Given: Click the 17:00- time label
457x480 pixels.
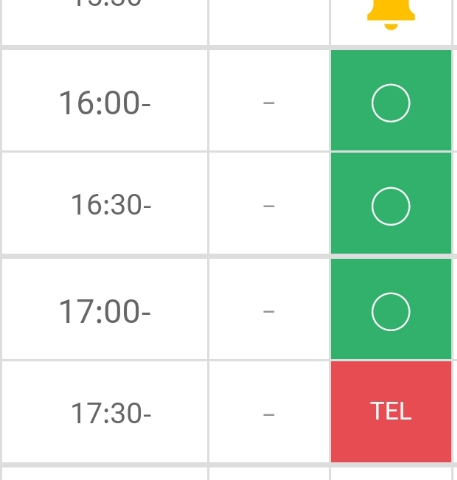Looking at the screenshot, I should pyautogui.click(x=105, y=311).
